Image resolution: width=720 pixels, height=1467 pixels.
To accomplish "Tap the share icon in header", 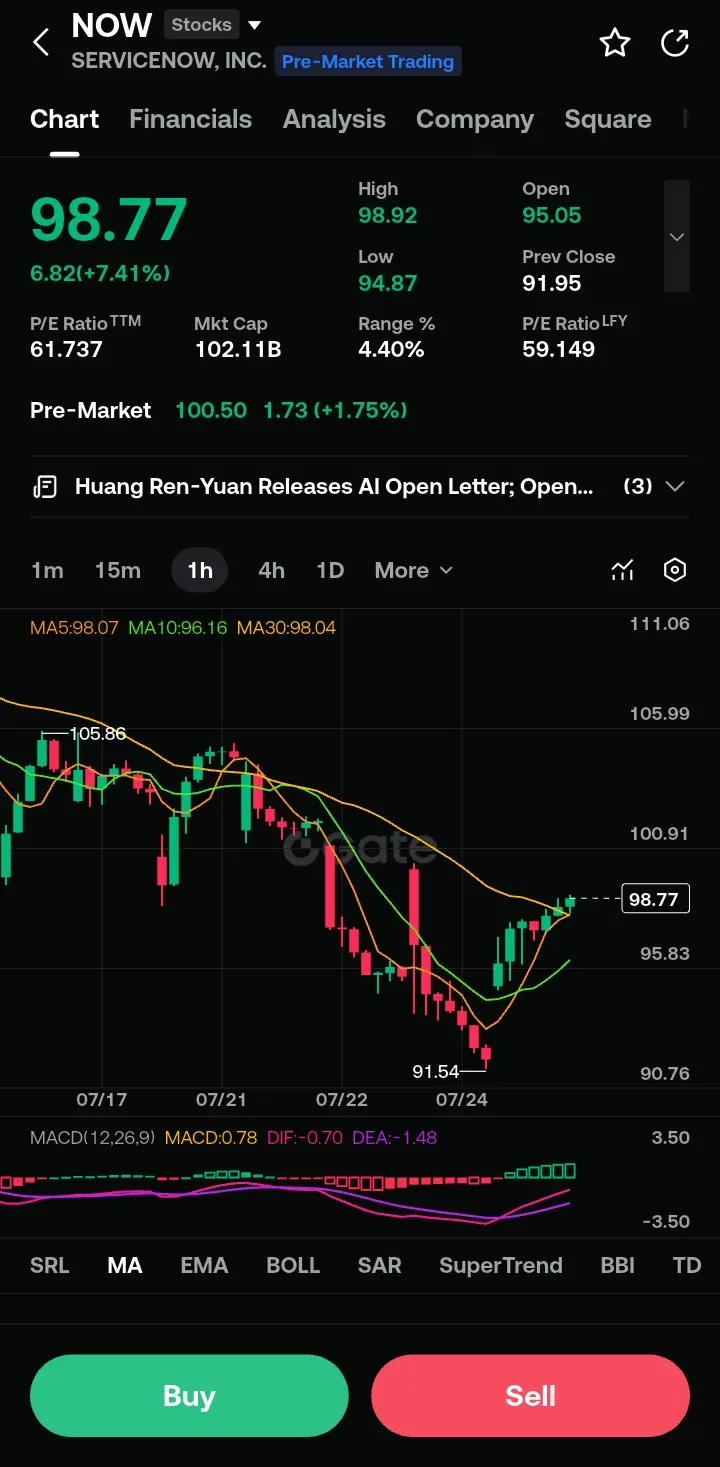I will [676, 42].
